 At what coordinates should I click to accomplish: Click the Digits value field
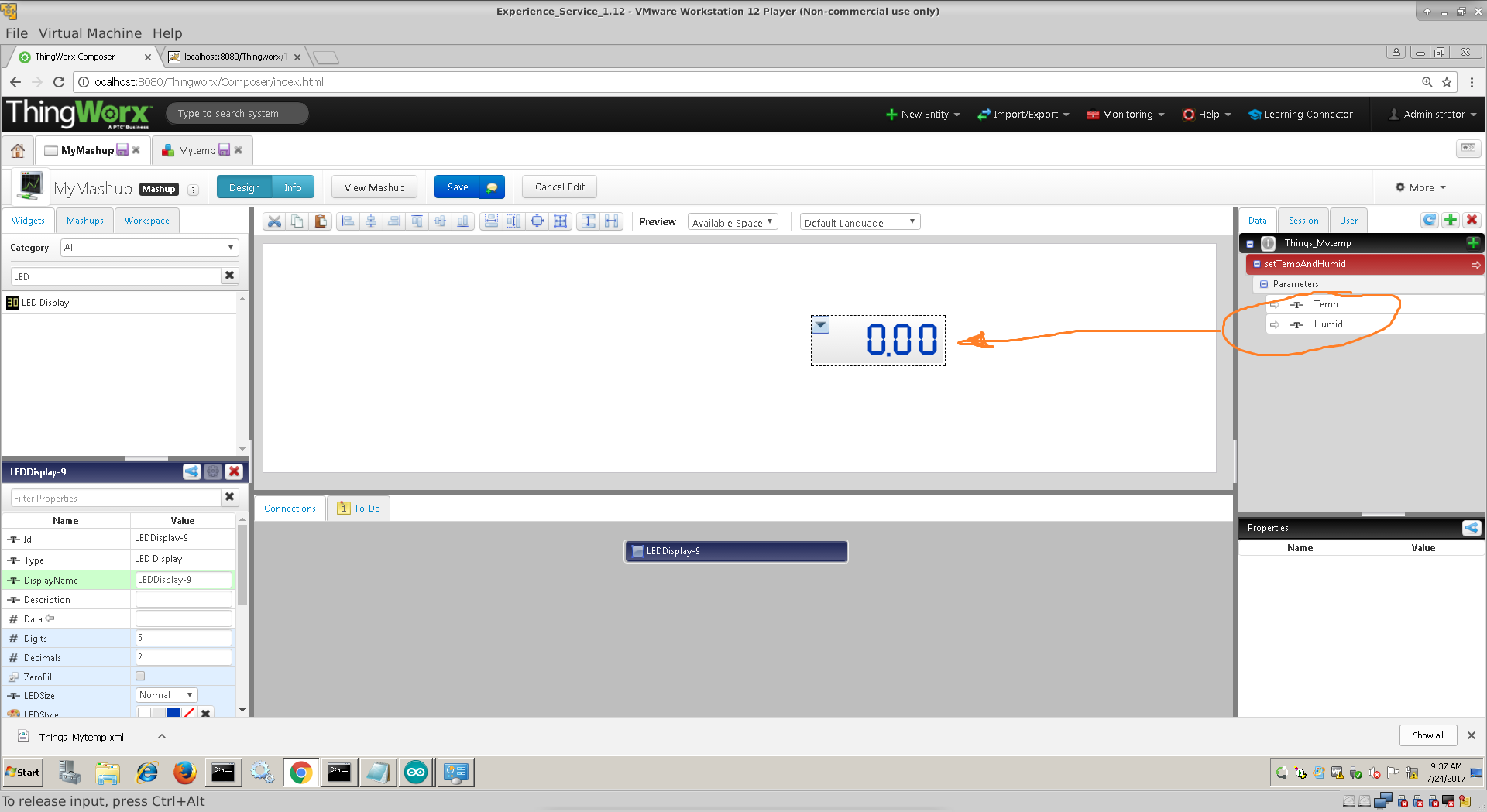[184, 638]
